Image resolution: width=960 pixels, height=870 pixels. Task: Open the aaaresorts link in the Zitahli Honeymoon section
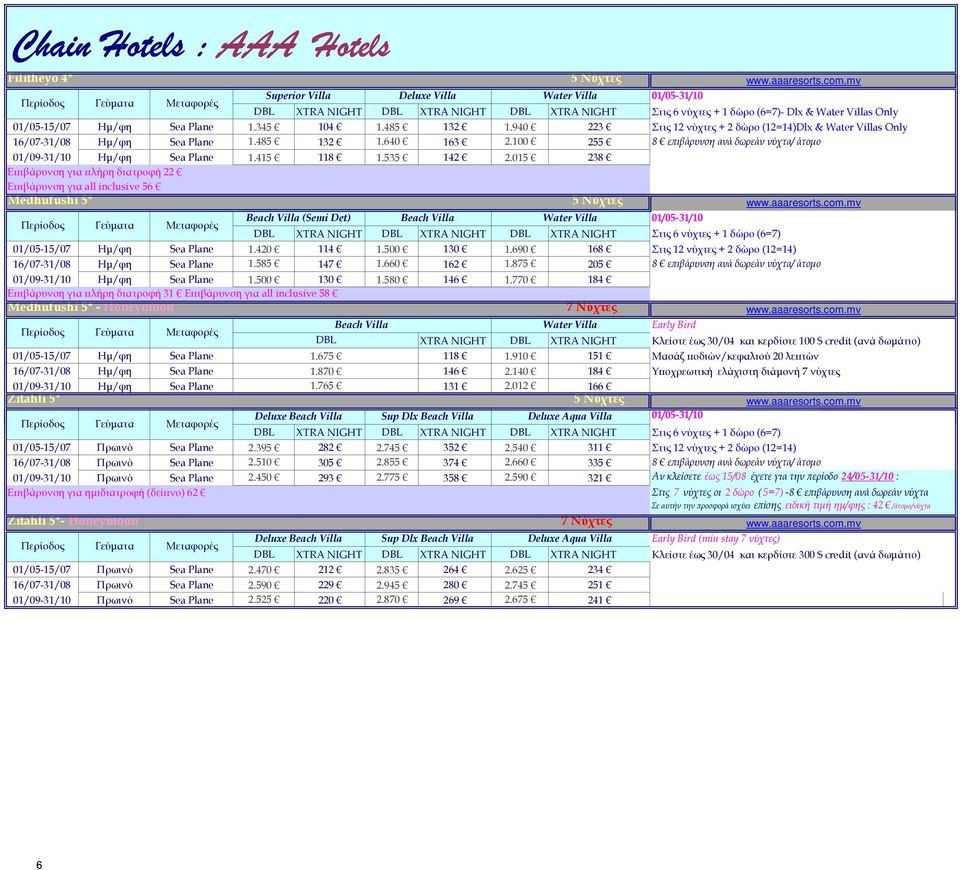pyautogui.click(x=803, y=523)
